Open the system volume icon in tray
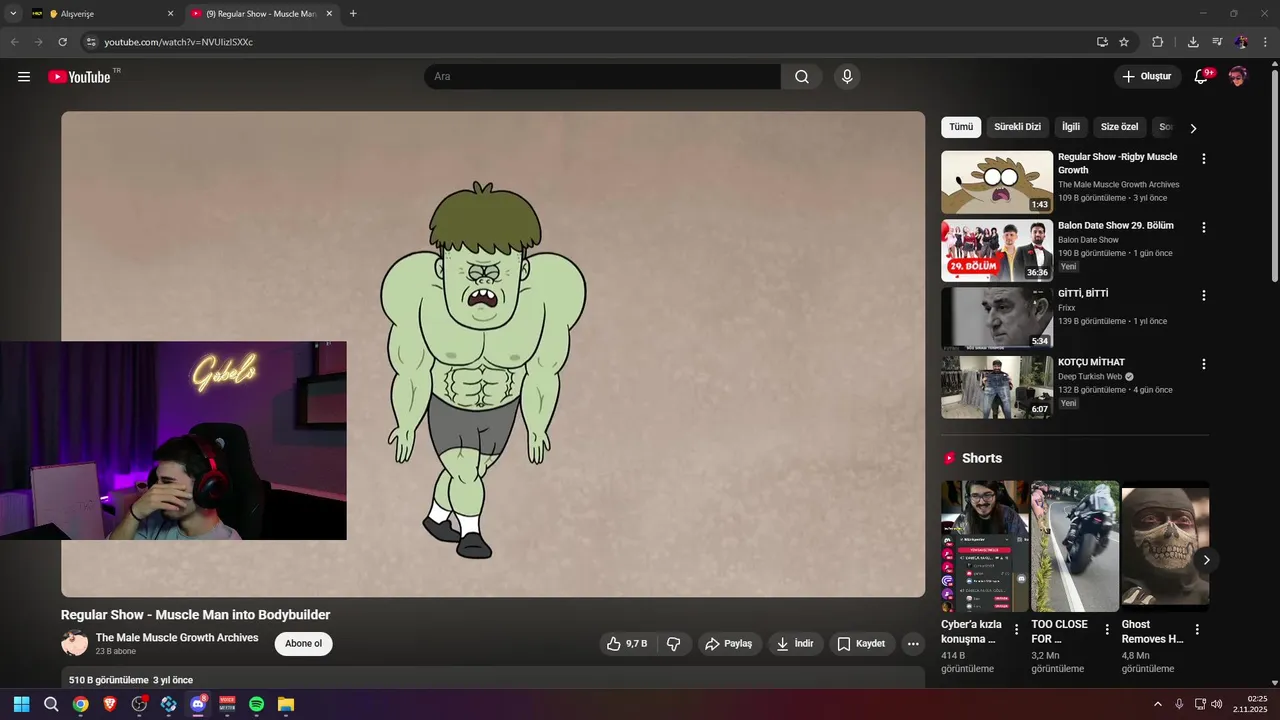Image resolution: width=1280 pixels, height=720 pixels. point(1217,704)
